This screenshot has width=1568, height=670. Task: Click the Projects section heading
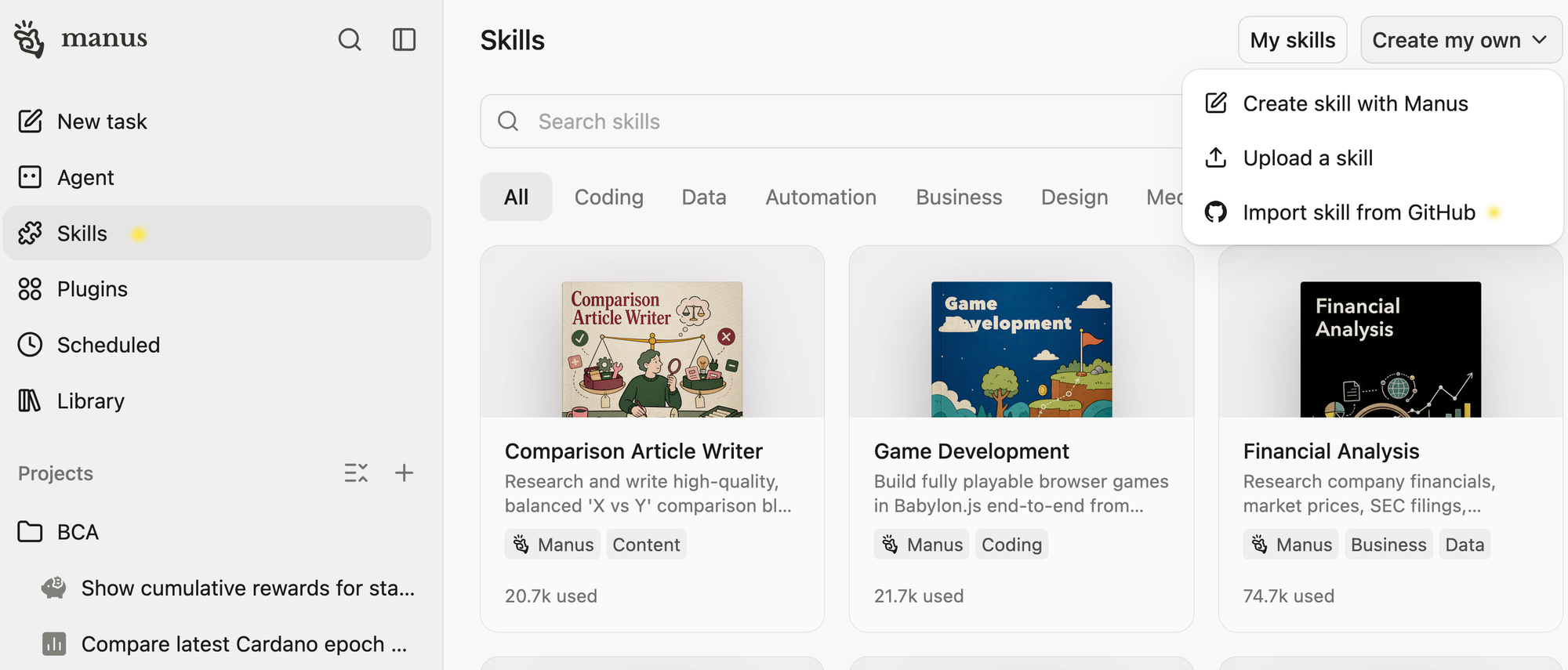pyautogui.click(x=56, y=473)
